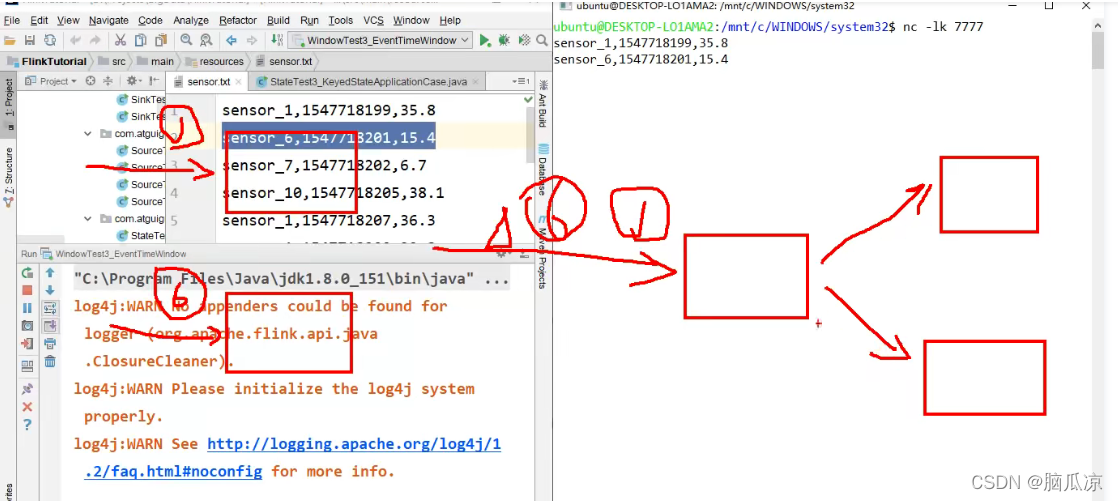Click the Restore Layout icon in Run panel

pyautogui.click(x=27, y=366)
